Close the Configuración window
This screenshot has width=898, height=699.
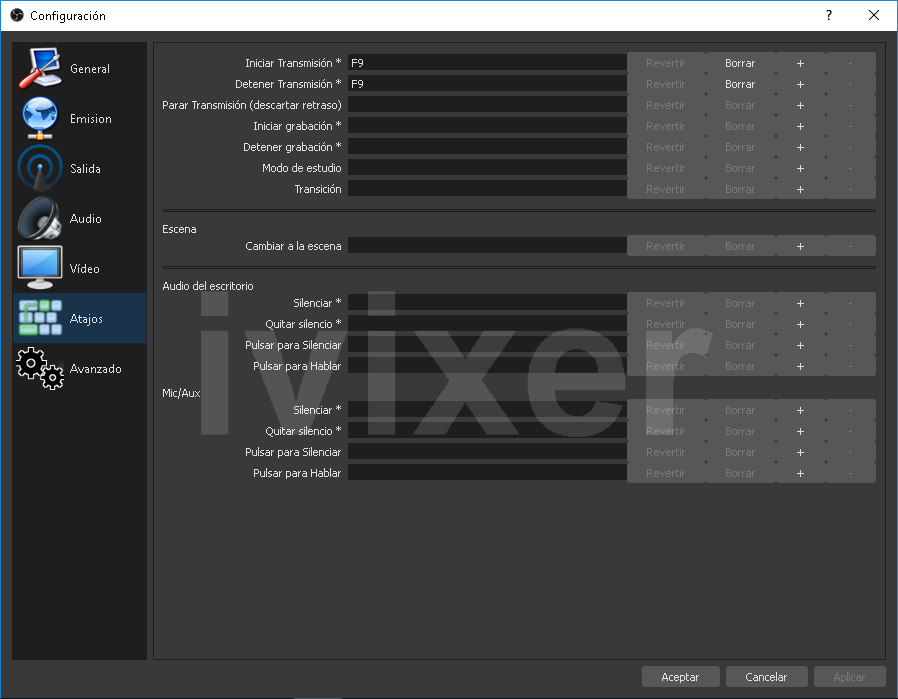[x=874, y=15]
